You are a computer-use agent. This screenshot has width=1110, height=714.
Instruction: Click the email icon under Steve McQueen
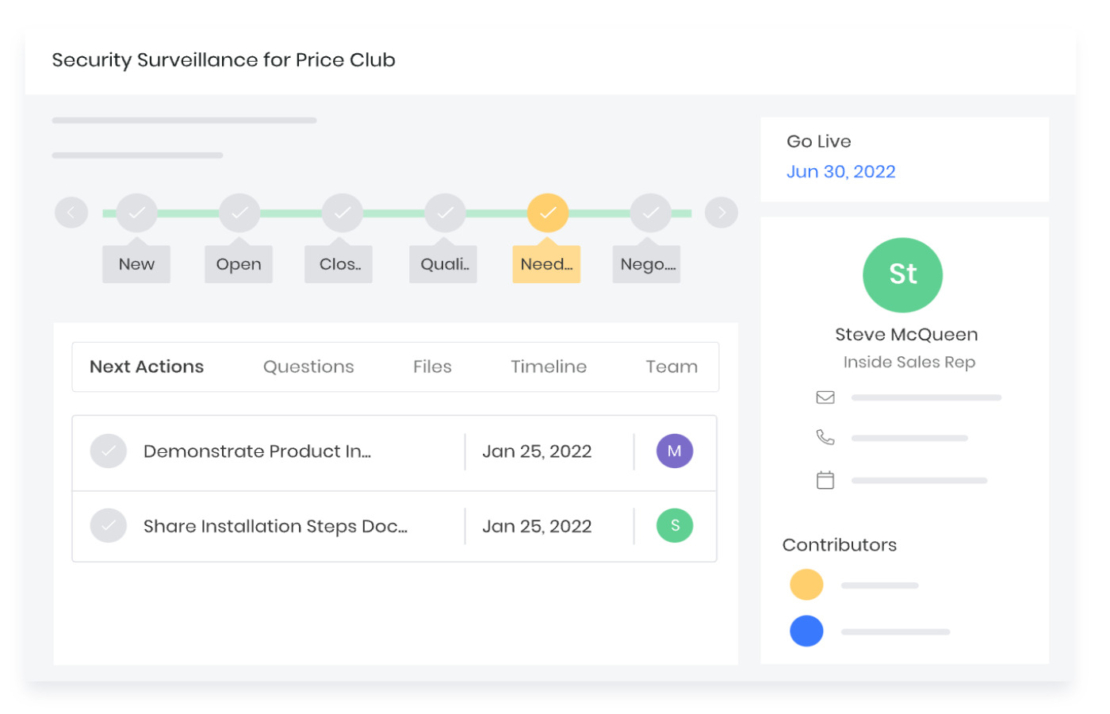click(825, 397)
